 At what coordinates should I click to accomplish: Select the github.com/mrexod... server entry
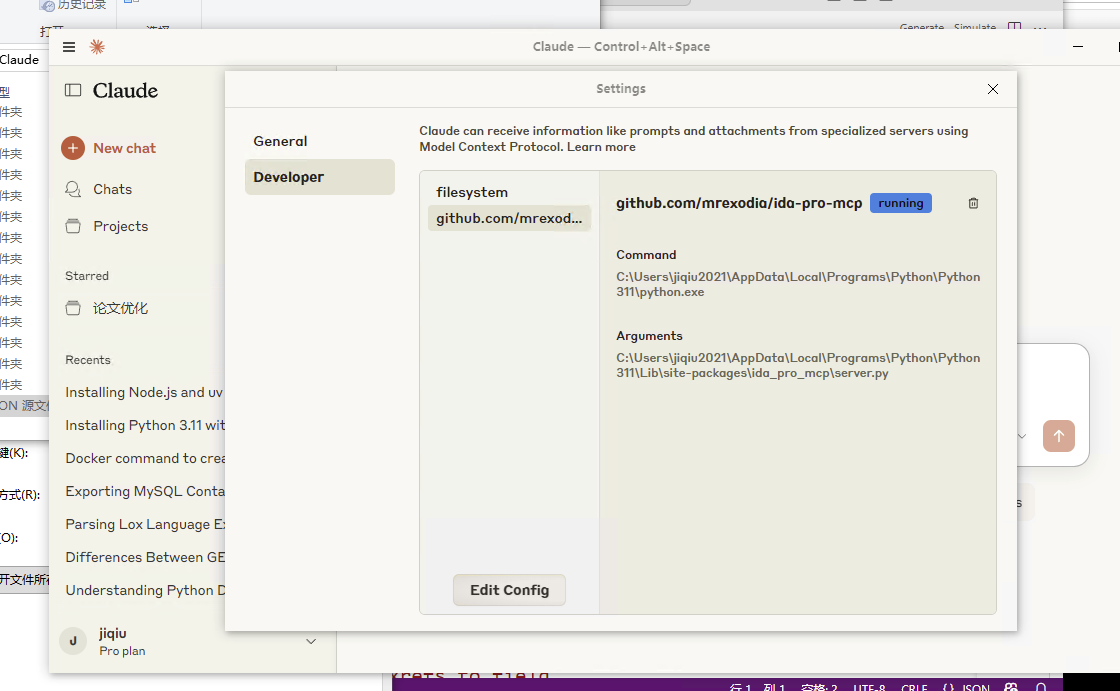(509, 218)
